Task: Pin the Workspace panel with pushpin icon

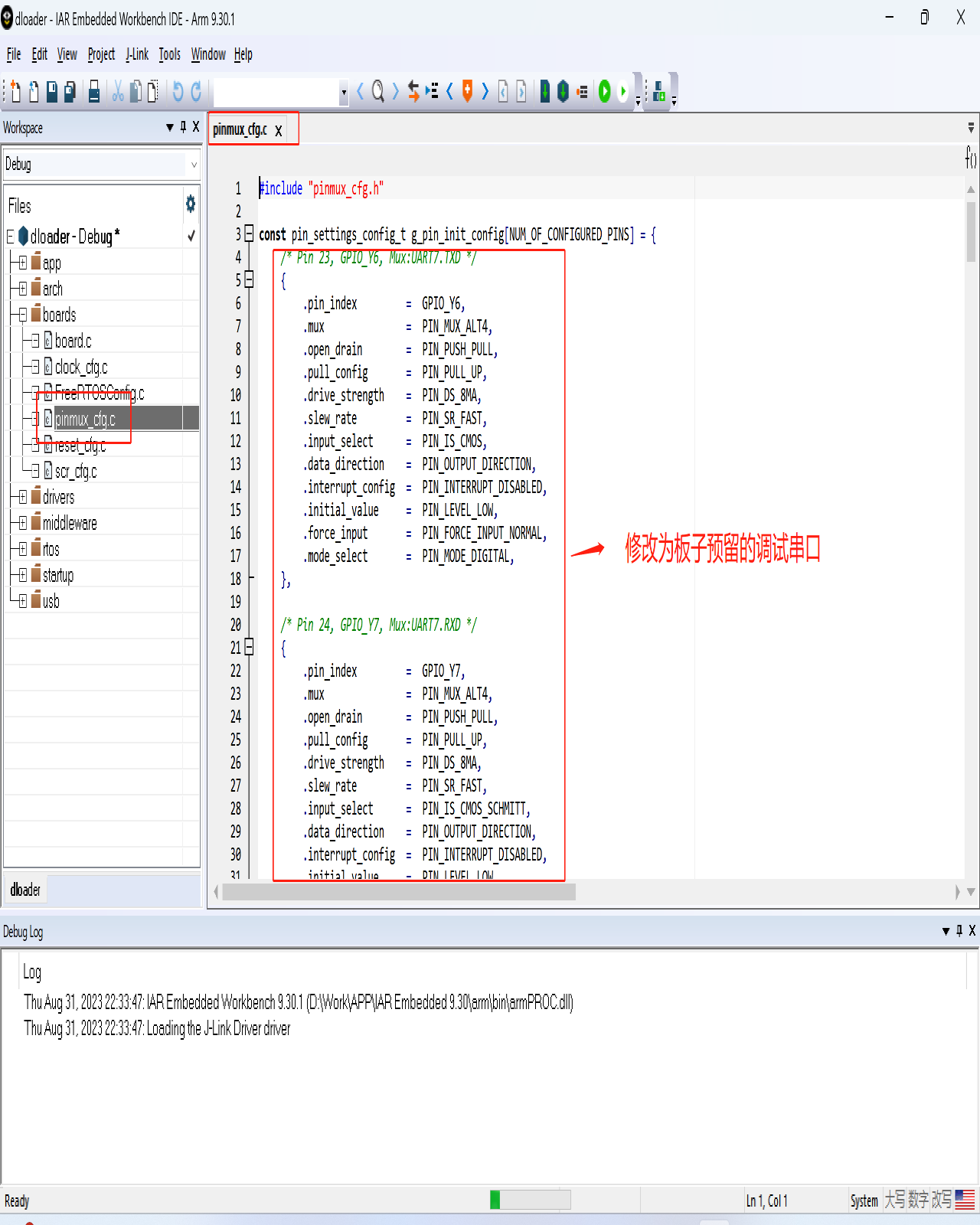Action: pos(183,127)
